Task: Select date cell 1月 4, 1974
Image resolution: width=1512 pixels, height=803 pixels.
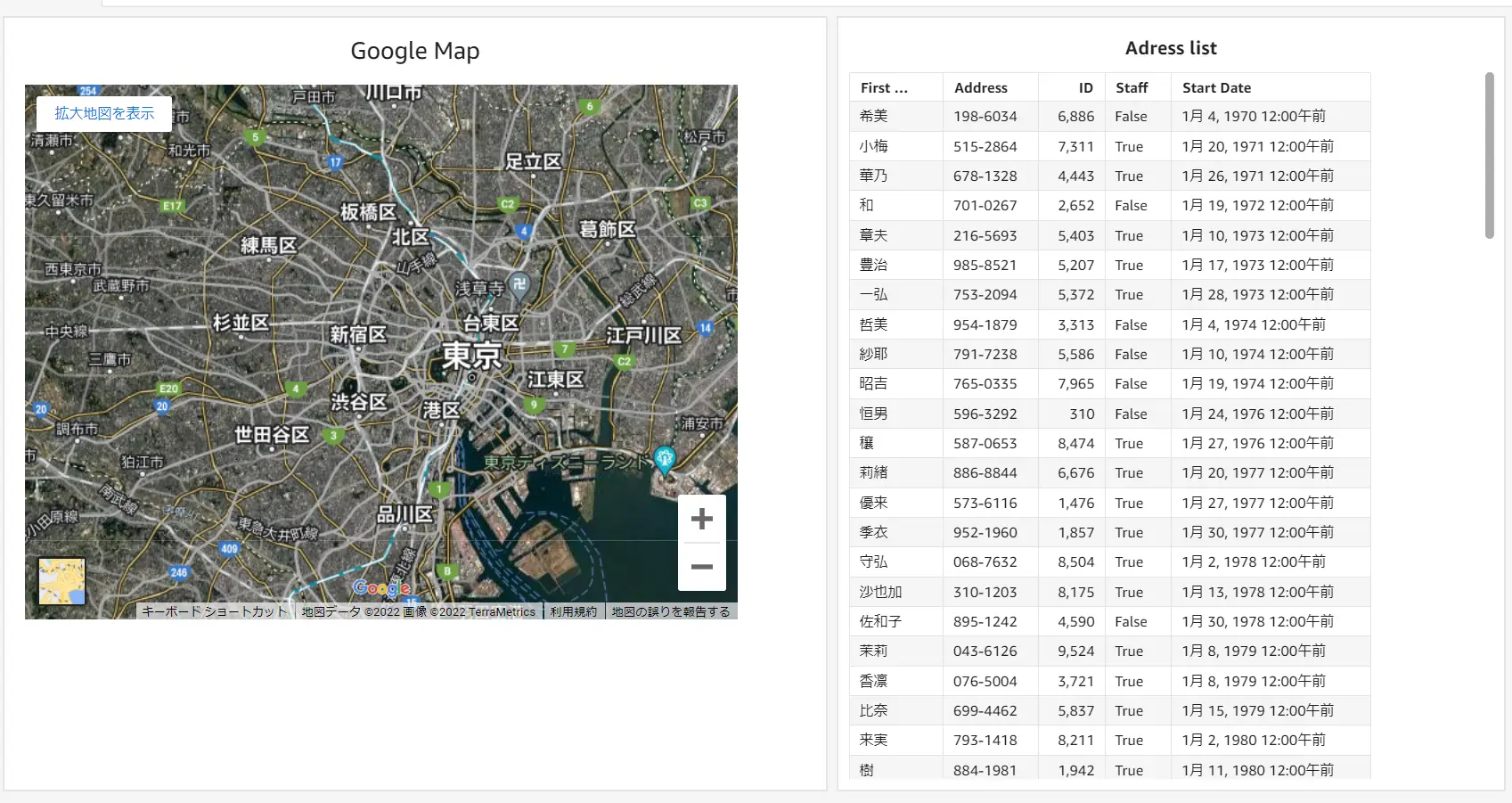Action: tap(1271, 324)
